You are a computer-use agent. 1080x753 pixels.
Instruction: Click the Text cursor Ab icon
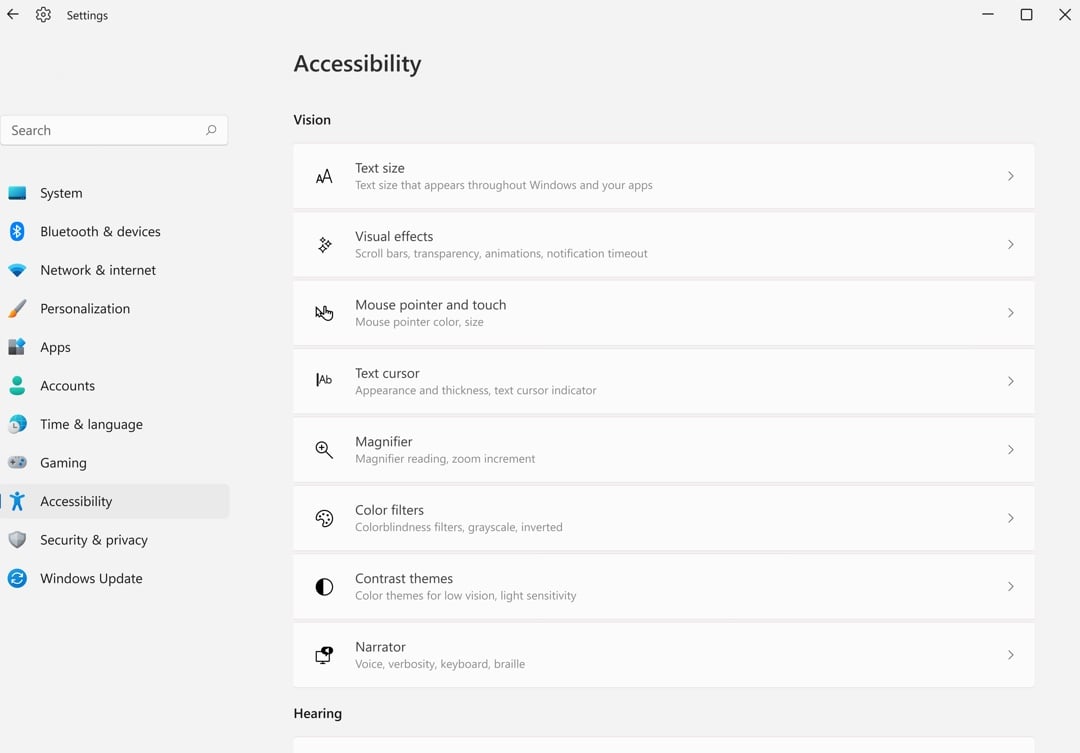point(324,381)
